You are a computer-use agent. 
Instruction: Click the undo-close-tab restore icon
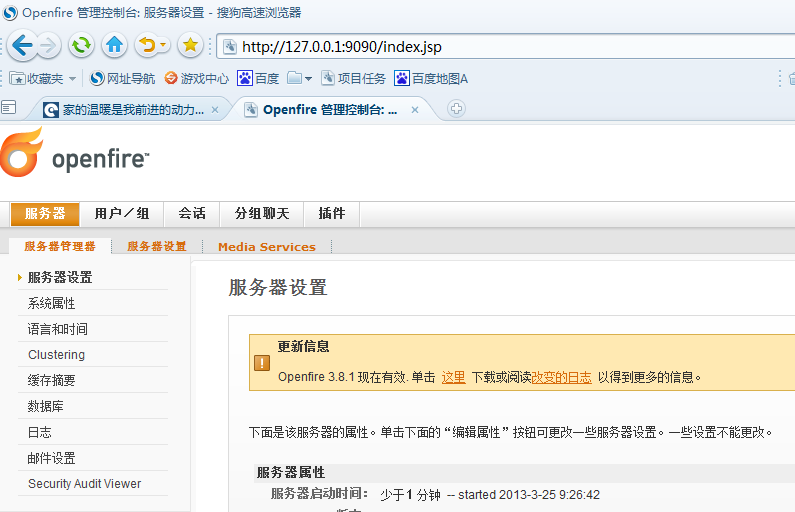point(148,46)
